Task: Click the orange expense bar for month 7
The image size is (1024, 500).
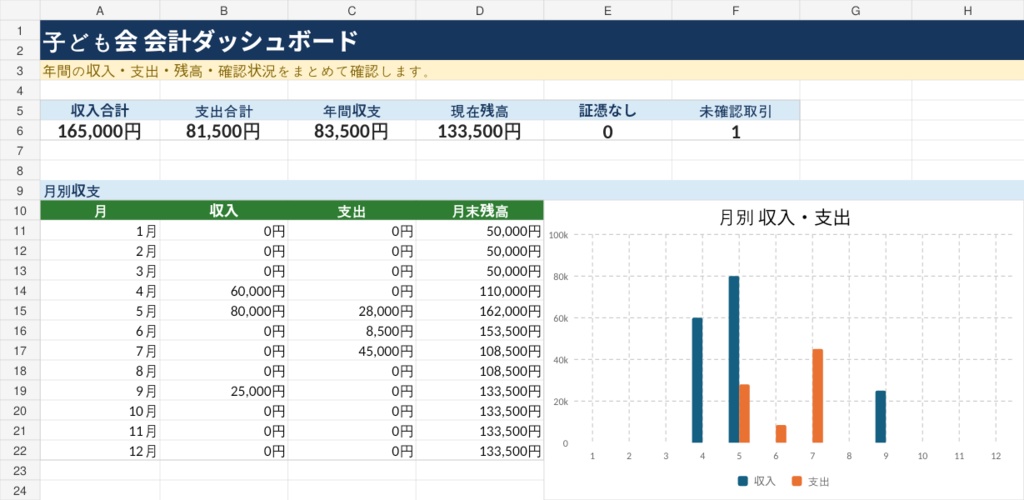Action: pos(818,396)
